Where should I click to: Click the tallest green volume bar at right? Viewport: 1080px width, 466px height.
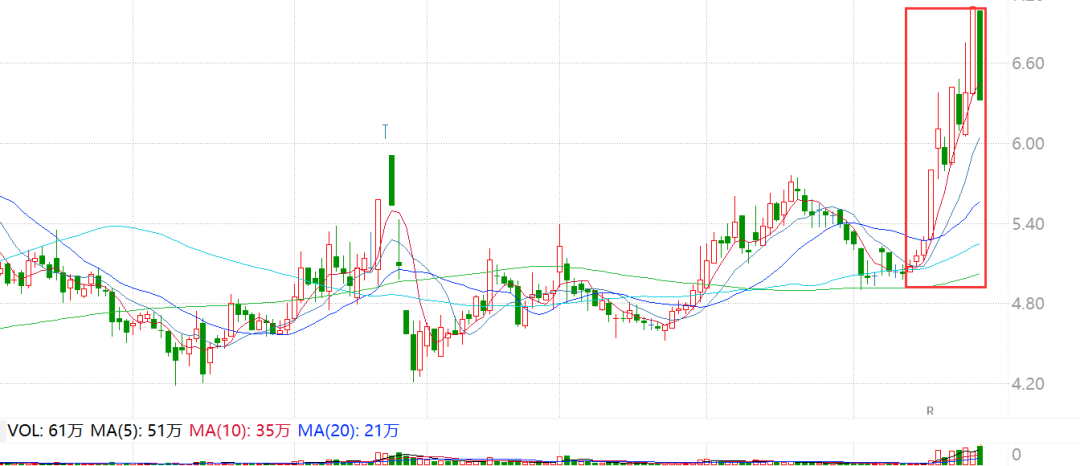981,455
